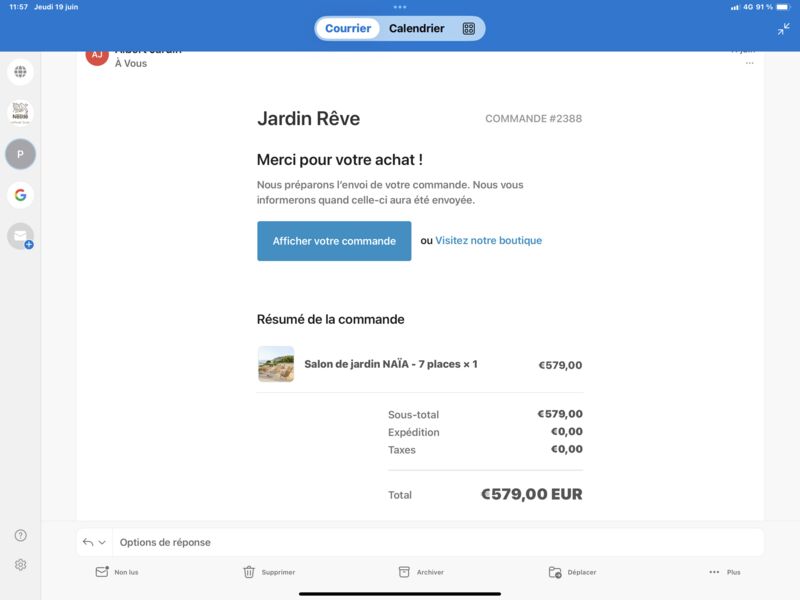Tap the Expédition label
This screenshot has width=800, height=600.
pos(413,432)
